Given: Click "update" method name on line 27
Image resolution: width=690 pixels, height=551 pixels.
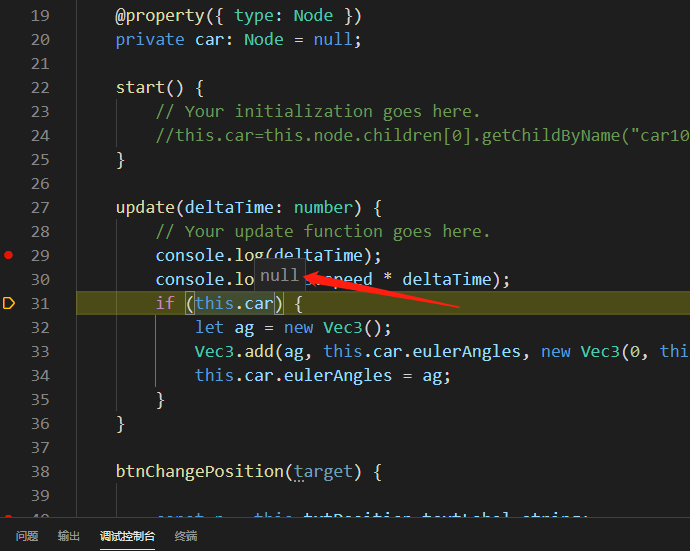Looking at the screenshot, I should click(145, 207).
